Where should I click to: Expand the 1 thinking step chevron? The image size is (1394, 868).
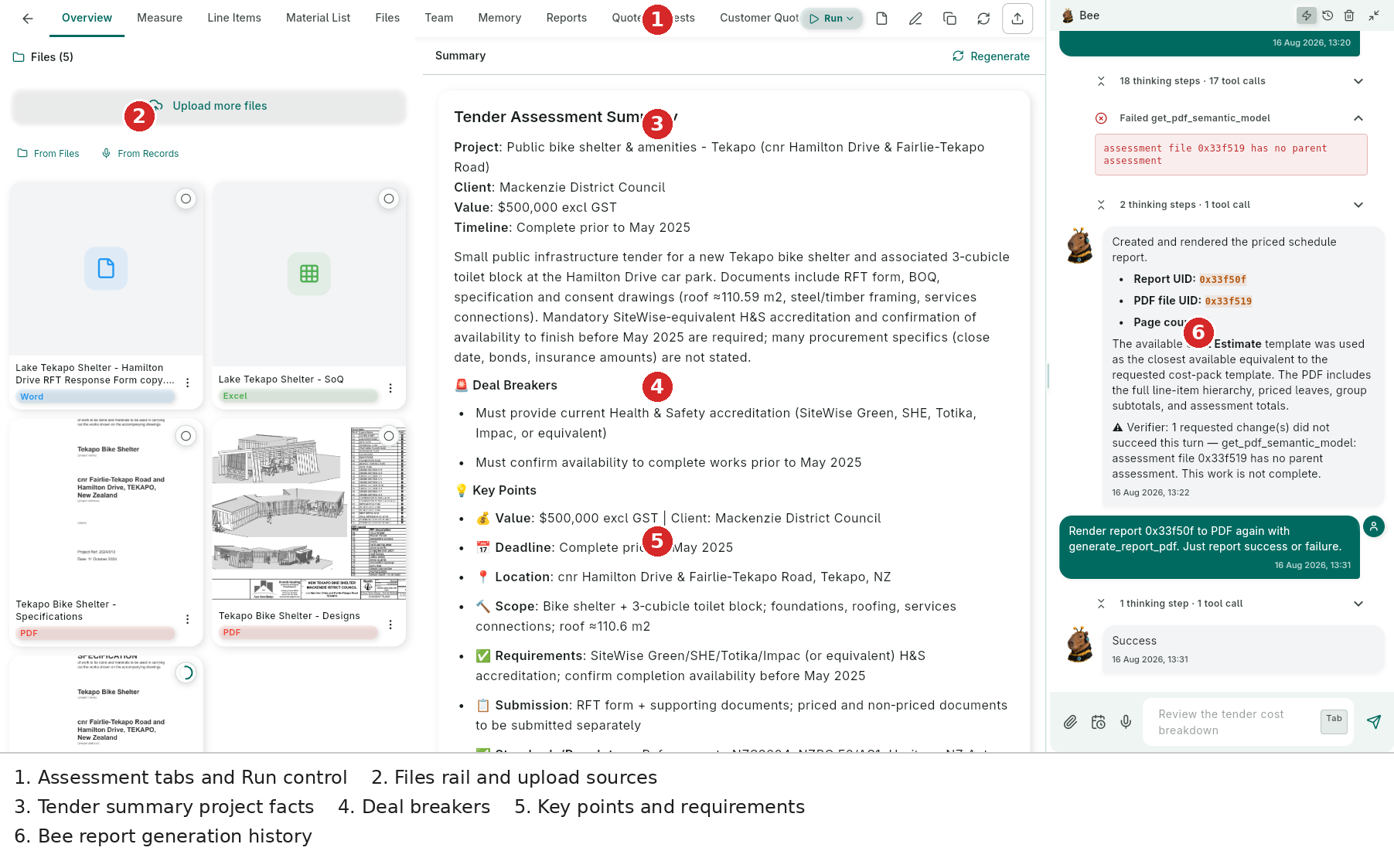click(1358, 604)
